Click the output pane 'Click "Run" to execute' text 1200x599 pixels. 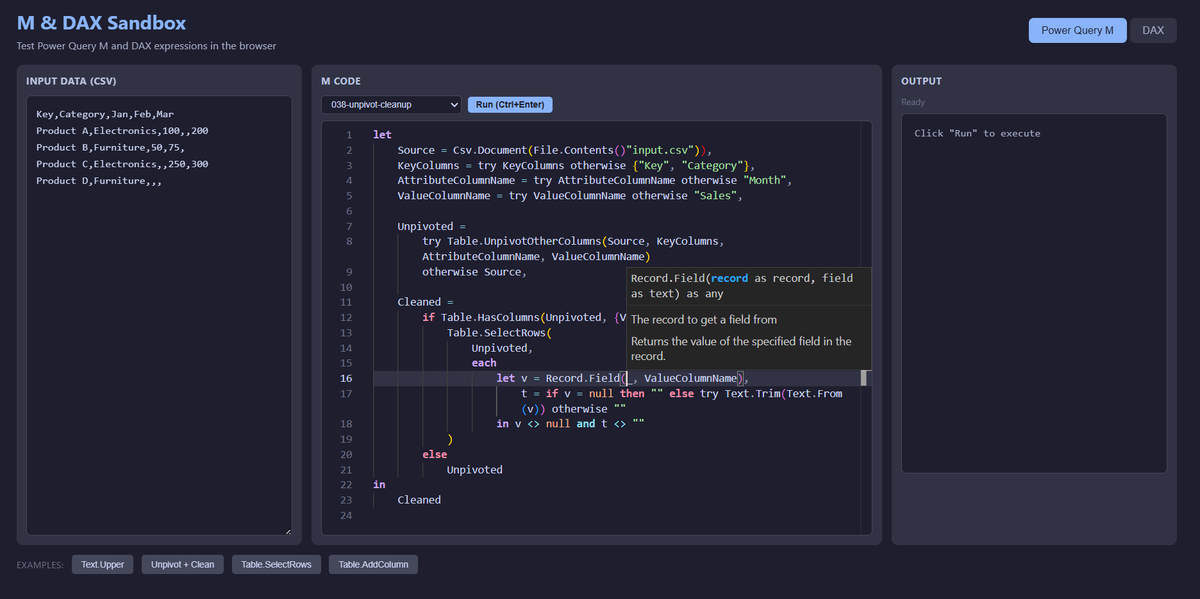coord(977,133)
